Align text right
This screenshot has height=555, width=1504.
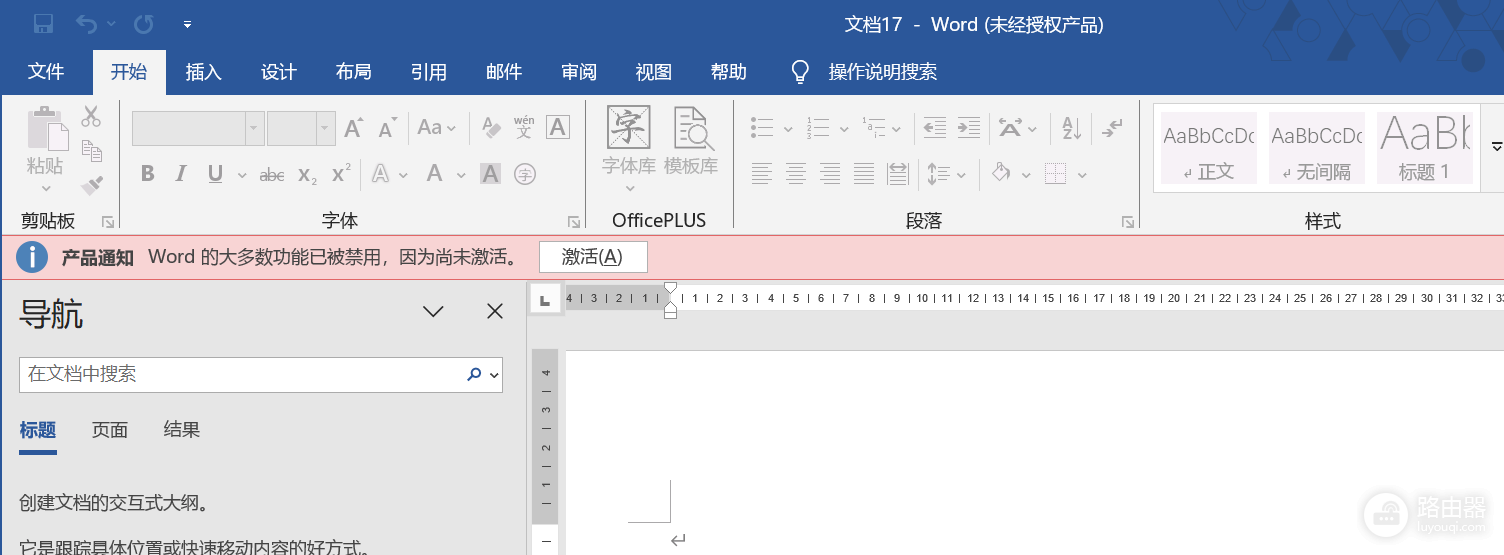click(x=830, y=174)
